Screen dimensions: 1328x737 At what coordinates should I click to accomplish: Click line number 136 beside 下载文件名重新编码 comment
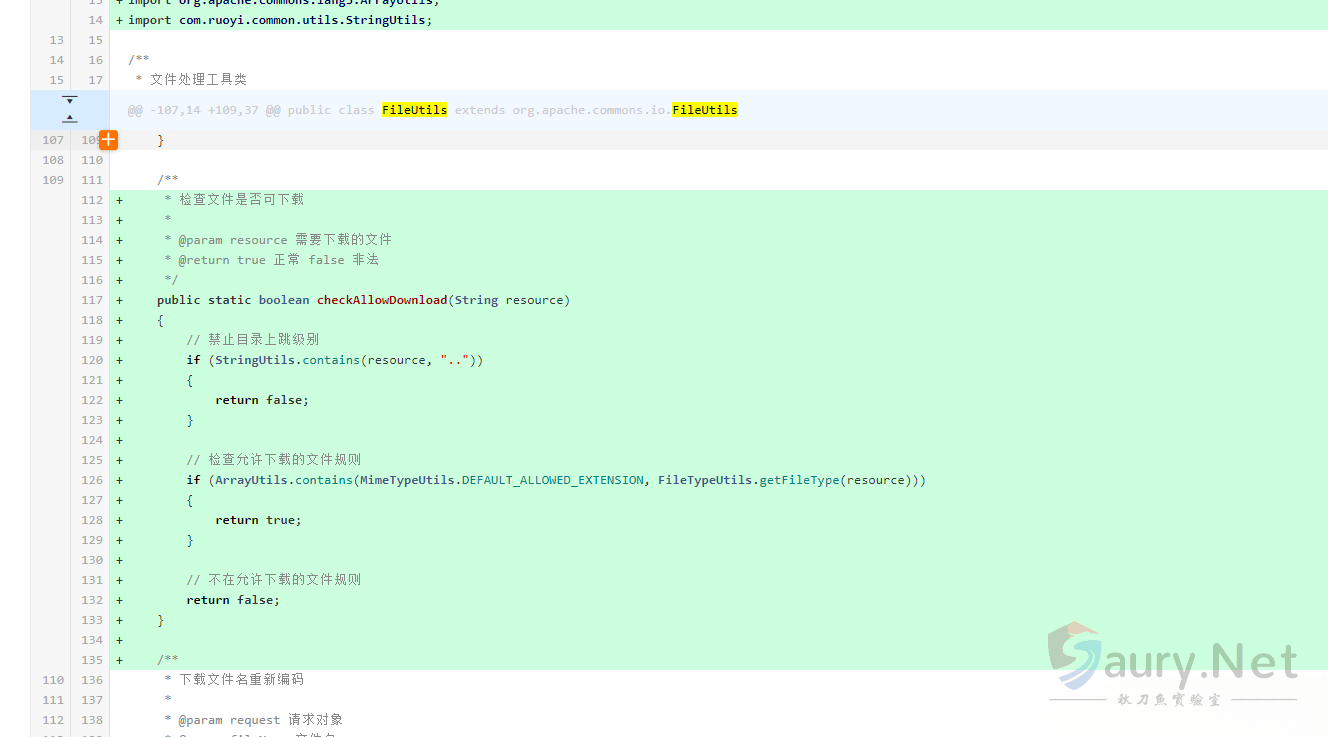[x=91, y=679]
